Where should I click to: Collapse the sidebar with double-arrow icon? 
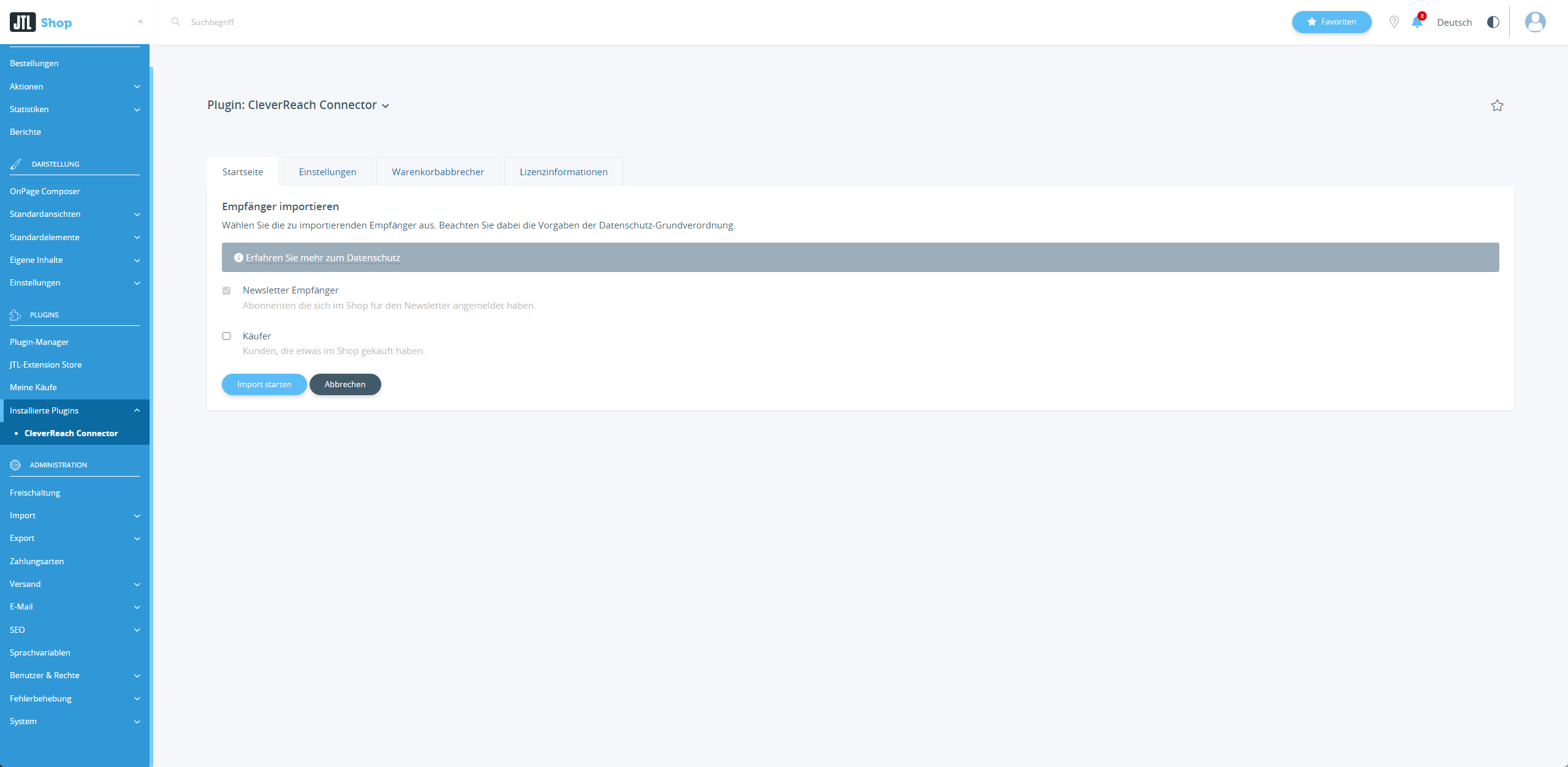click(140, 21)
